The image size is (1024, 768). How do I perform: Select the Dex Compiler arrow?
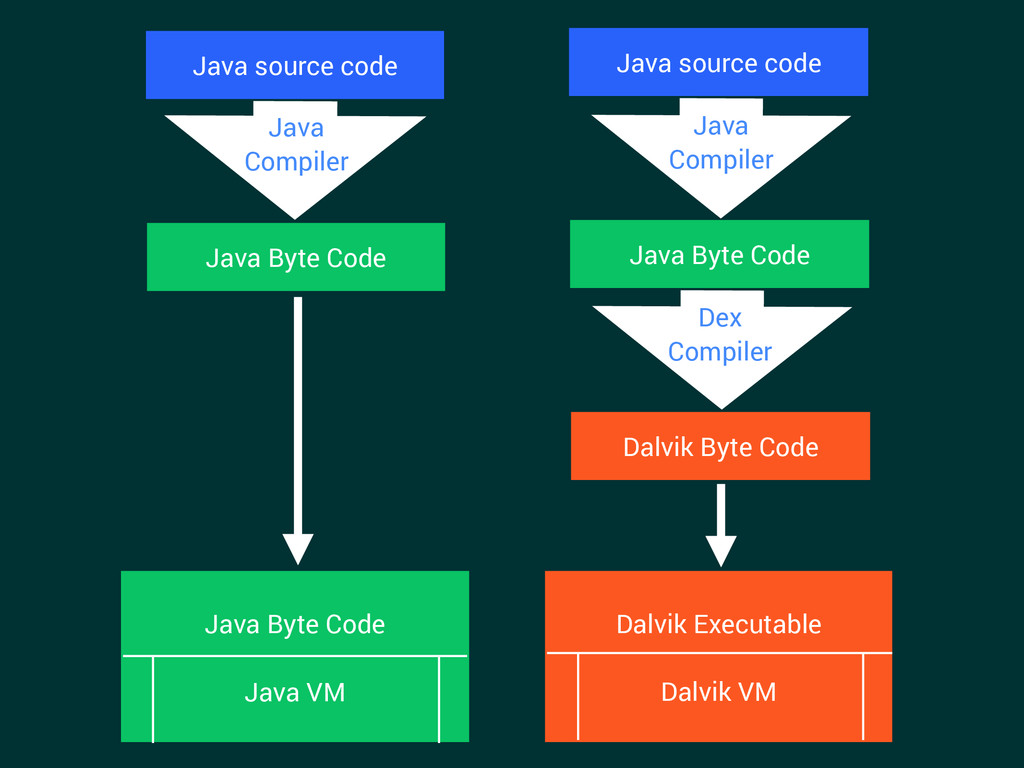coord(722,350)
